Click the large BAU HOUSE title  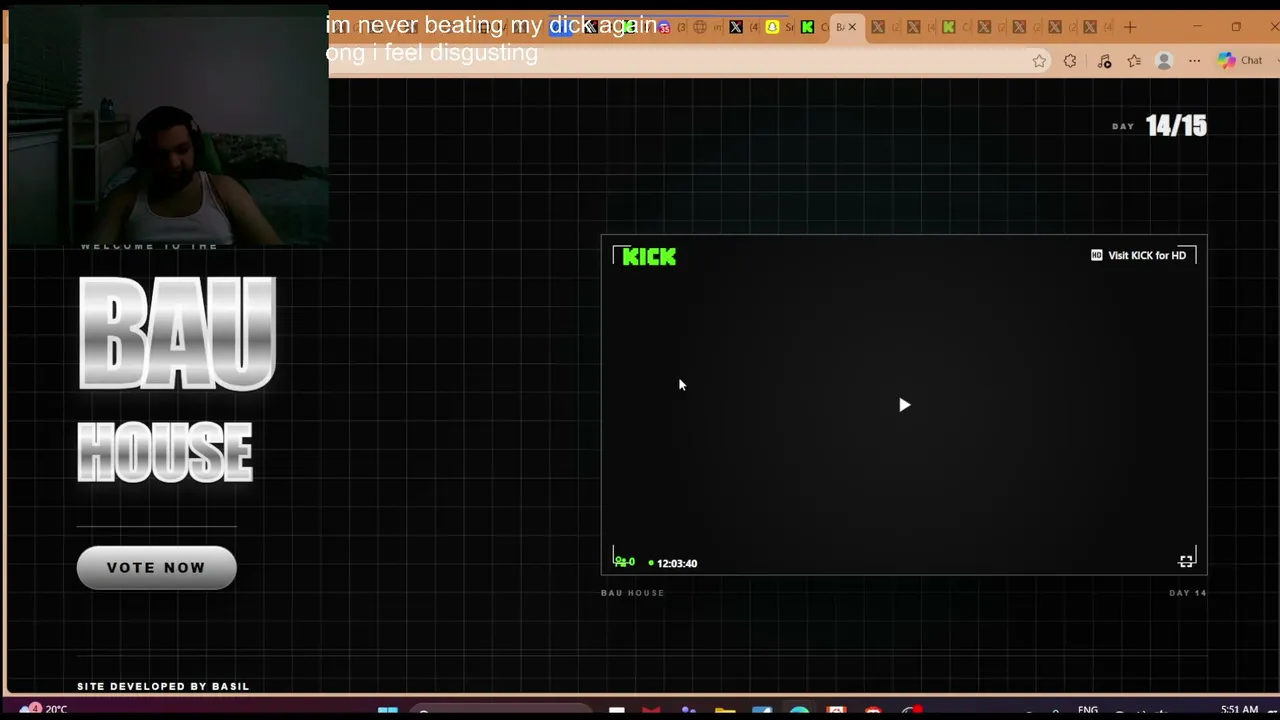[x=176, y=380]
